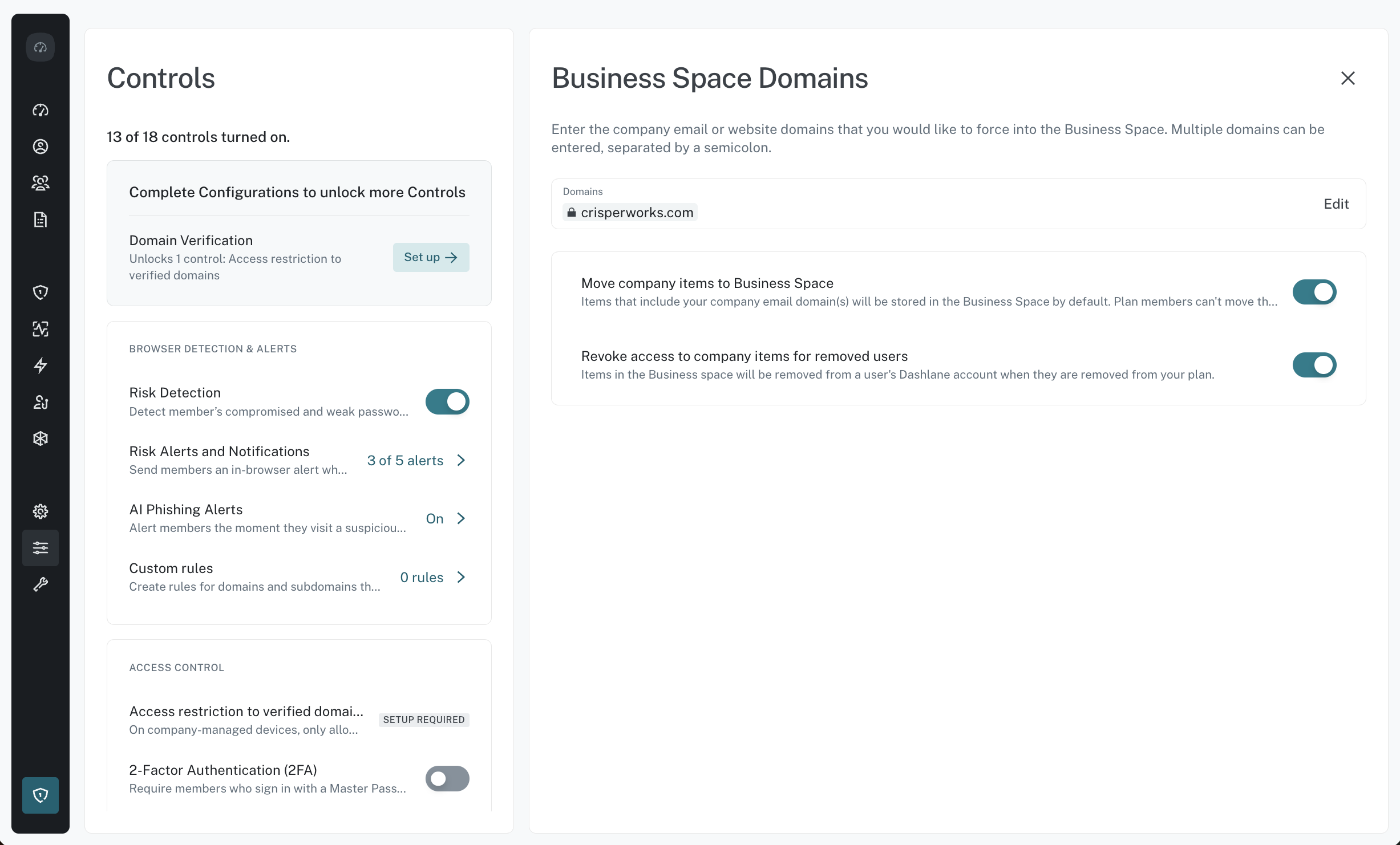Image resolution: width=1400 pixels, height=845 pixels.
Task: Toggle Risk Detection switch
Action: click(447, 402)
